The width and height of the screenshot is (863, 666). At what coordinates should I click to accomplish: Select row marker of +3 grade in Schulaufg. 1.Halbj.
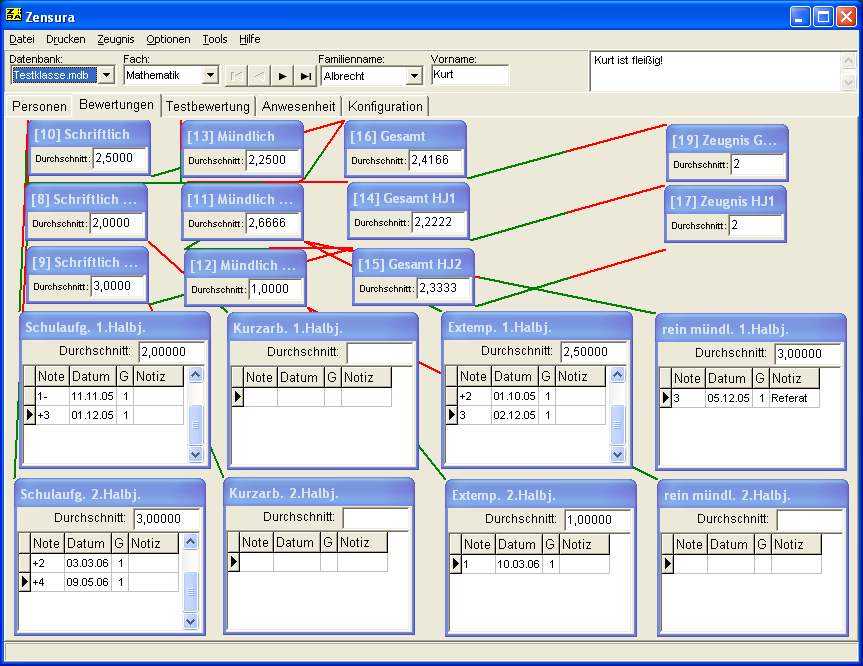pos(29,415)
